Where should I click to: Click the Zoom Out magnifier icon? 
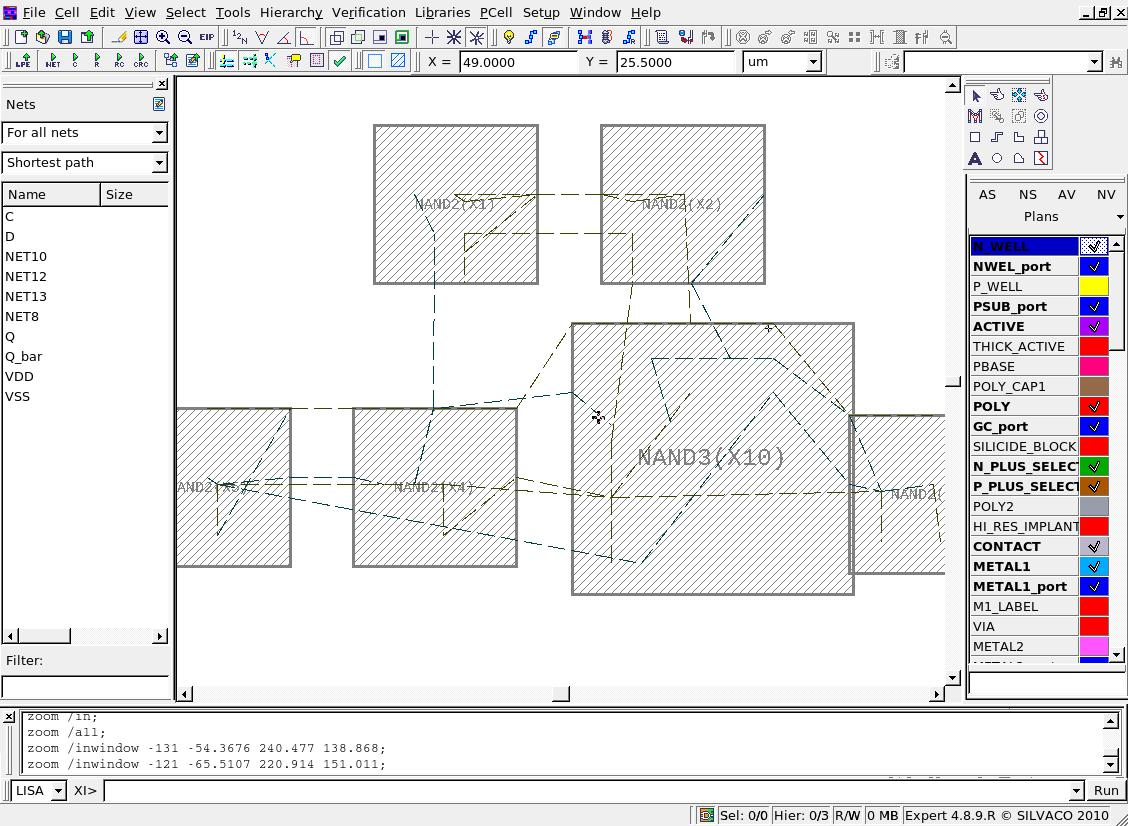pos(185,37)
